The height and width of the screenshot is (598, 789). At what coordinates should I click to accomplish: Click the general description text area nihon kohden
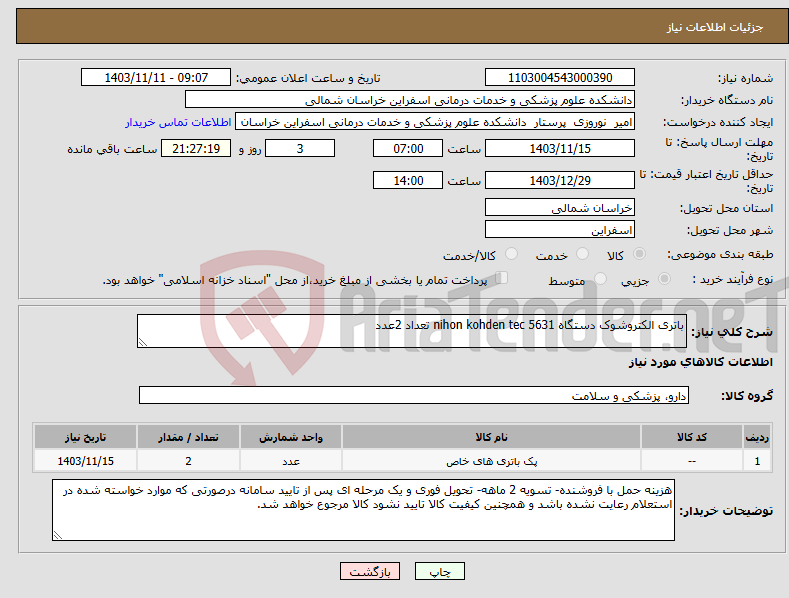coord(412,331)
